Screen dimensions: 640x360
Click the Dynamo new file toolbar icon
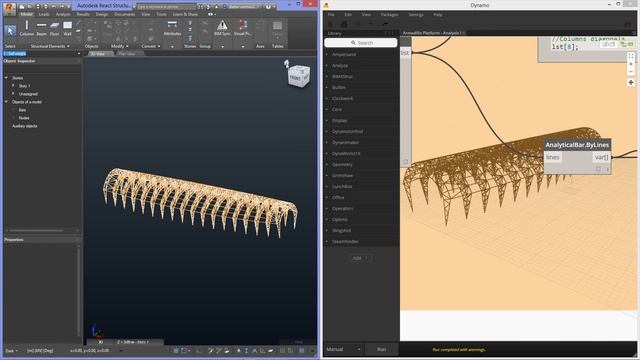click(x=330, y=24)
